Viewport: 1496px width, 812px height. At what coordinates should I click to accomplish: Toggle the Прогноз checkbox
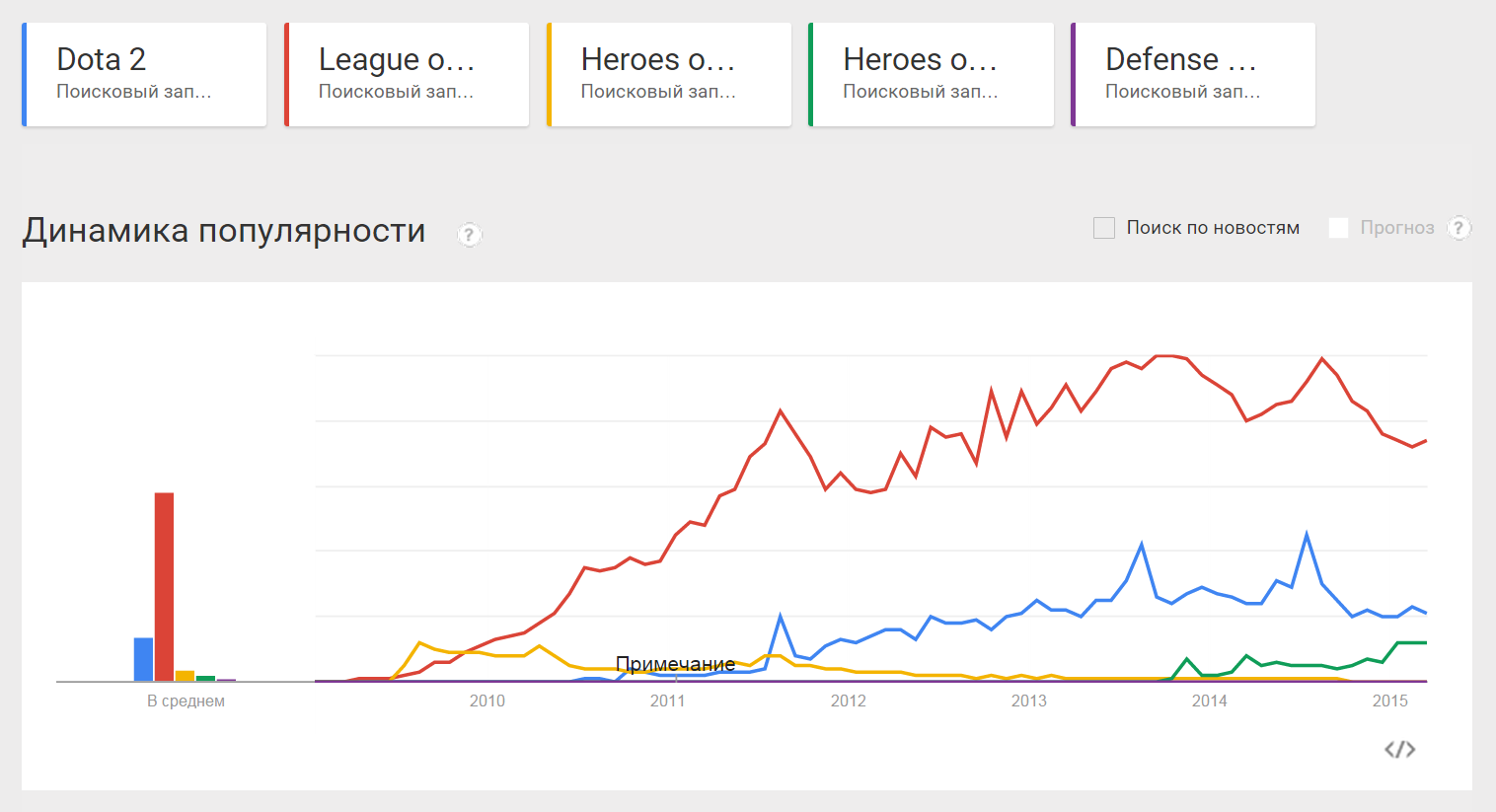[1338, 228]
